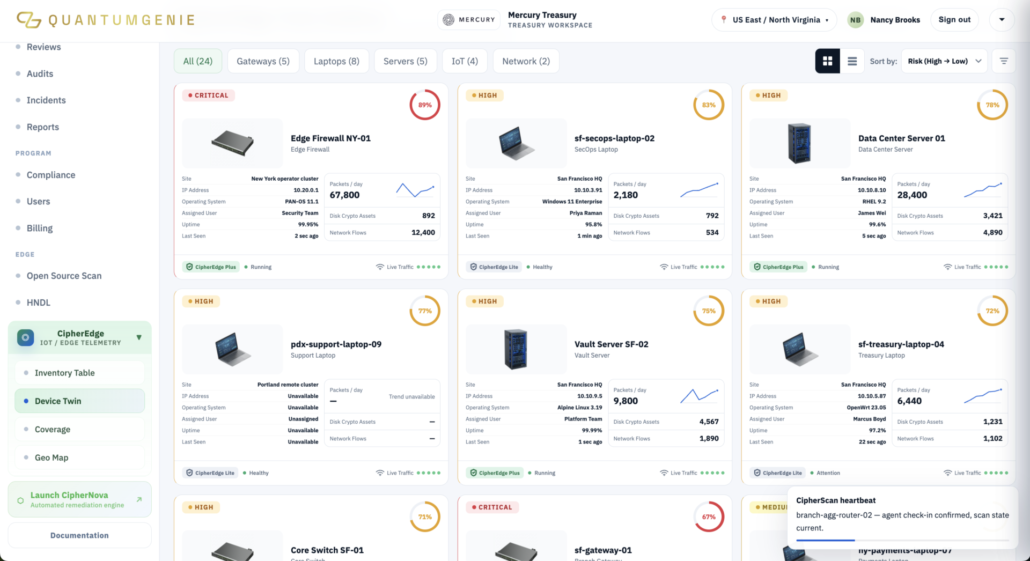Switch to list view

point(852,61)
